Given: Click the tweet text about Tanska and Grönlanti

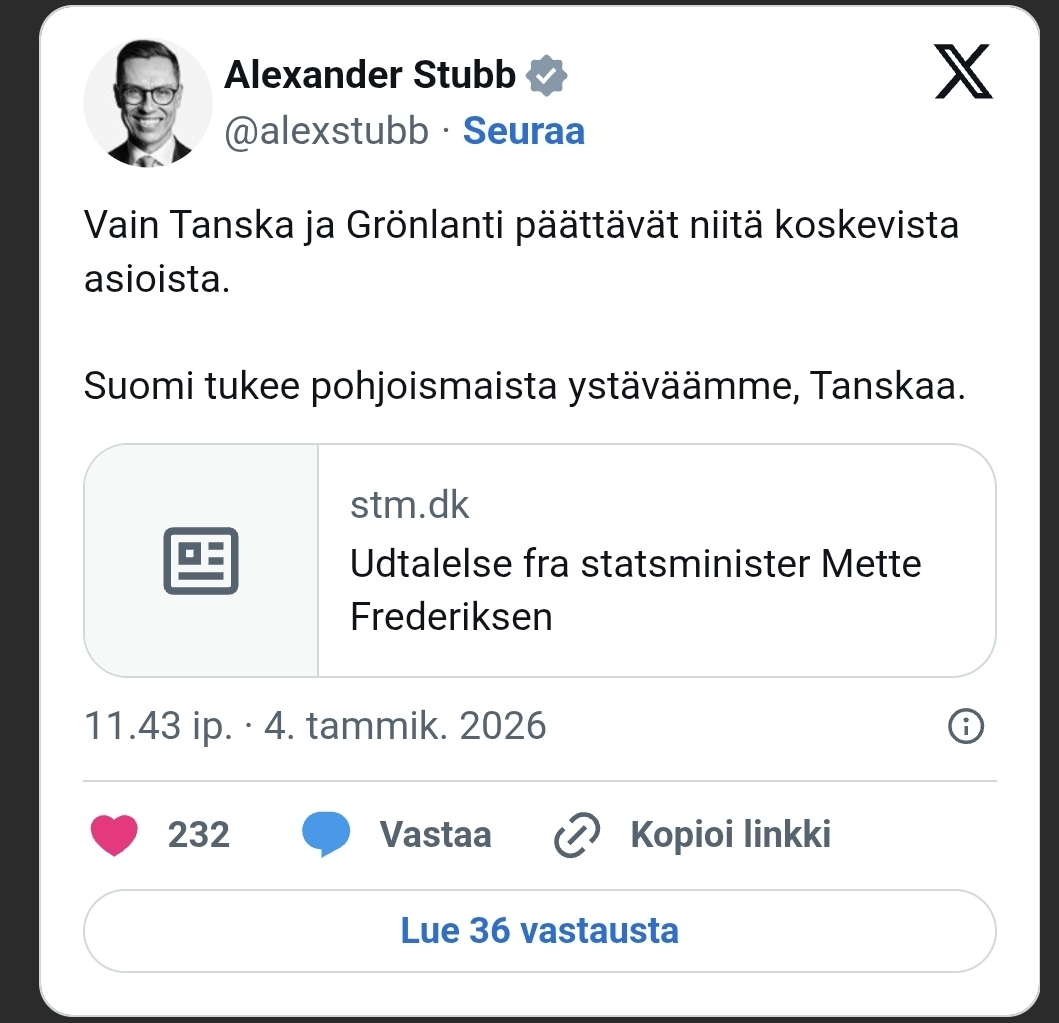Looking at the screenshot, I should pos(520,251).
